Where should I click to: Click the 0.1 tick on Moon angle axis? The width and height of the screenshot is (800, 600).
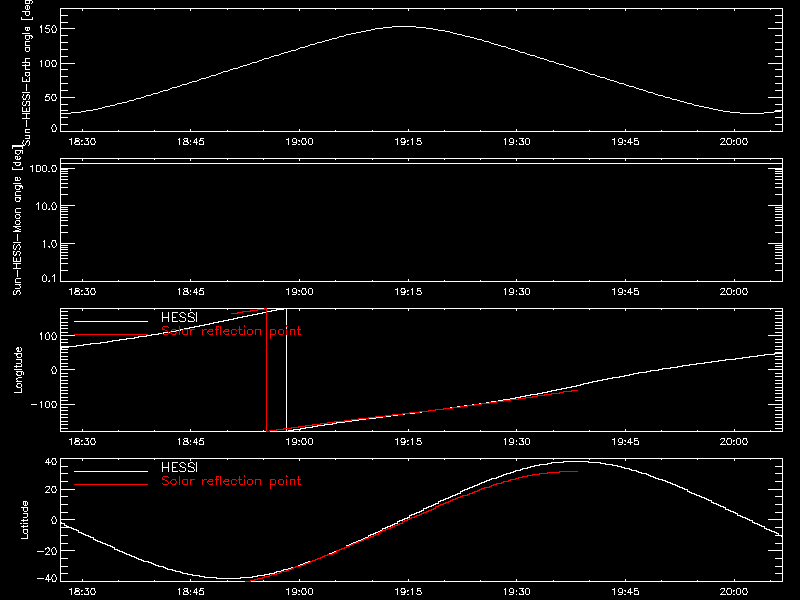(x=49, y=278)
